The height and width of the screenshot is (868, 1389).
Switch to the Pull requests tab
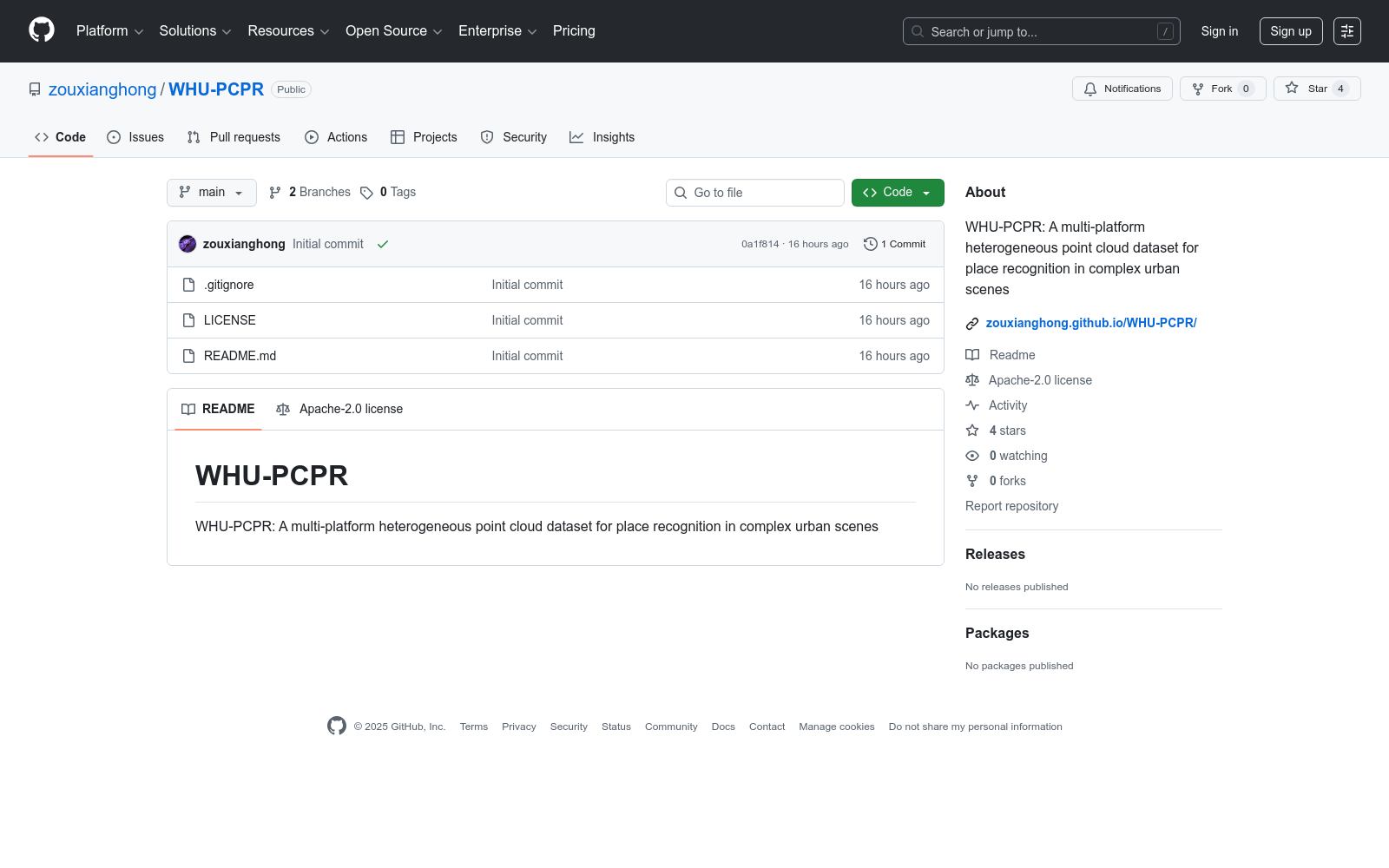(234, 137)
